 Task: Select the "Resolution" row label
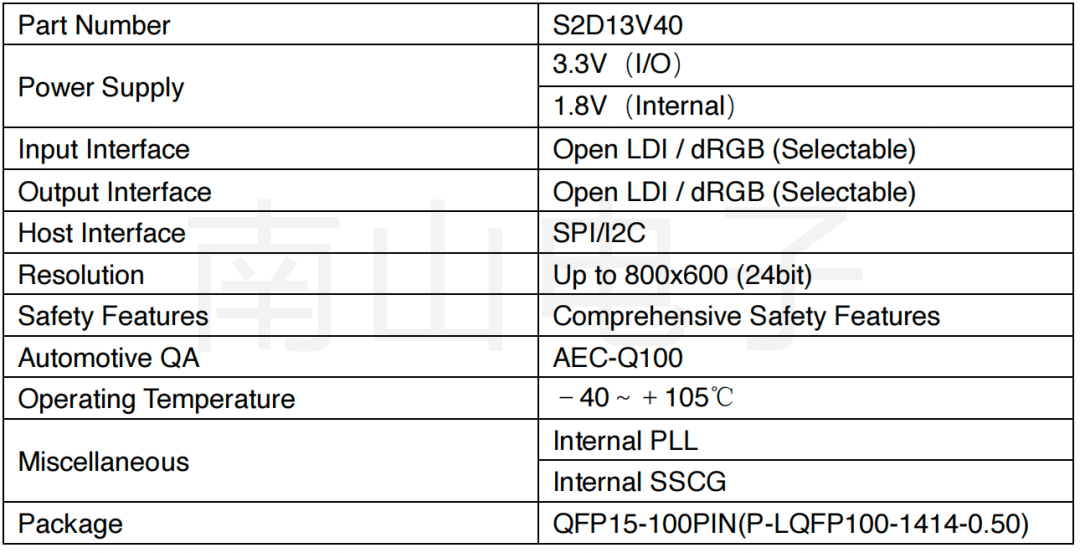pyautogui.click(x=81, y=275)
